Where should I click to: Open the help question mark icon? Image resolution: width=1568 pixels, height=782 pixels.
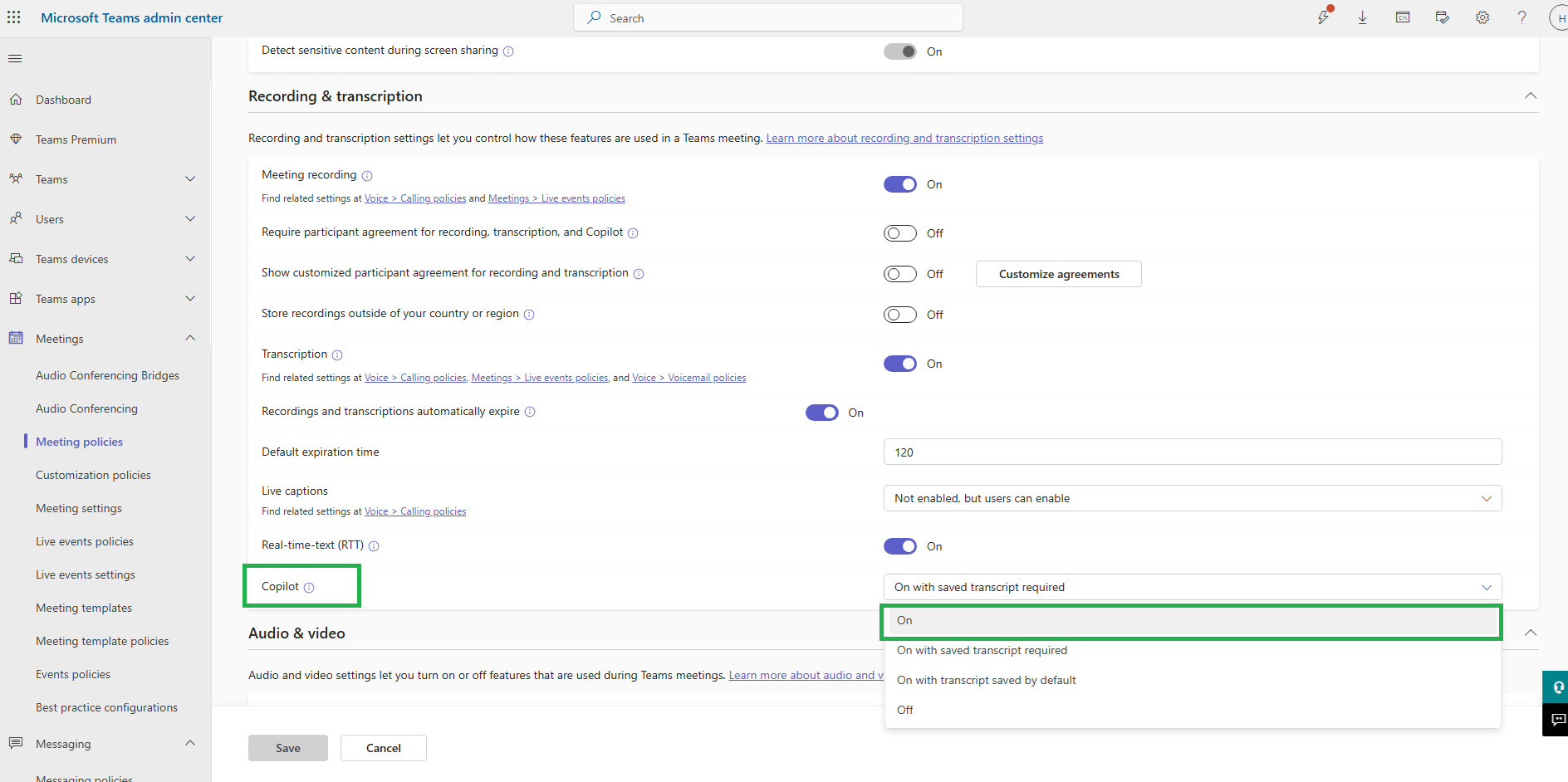pos(1521,17)
